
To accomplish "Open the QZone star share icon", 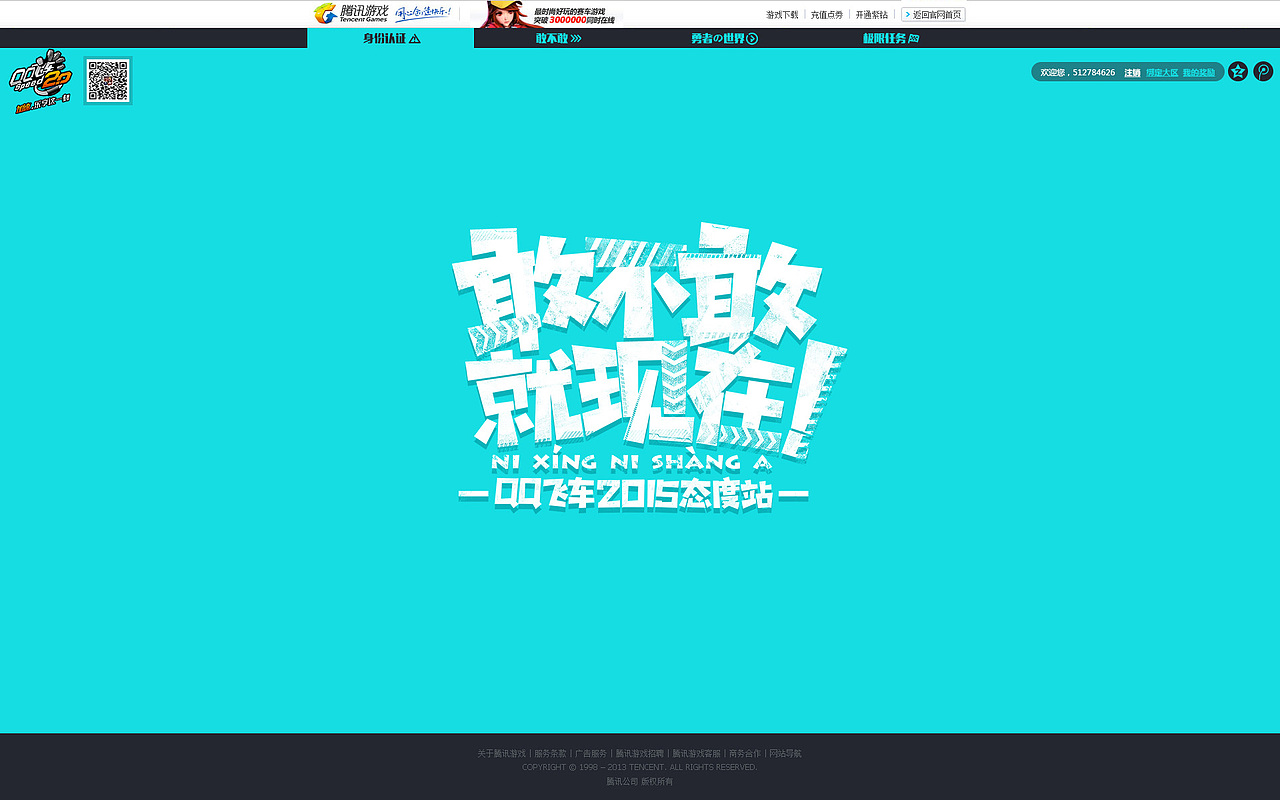I will [1238, 71].
